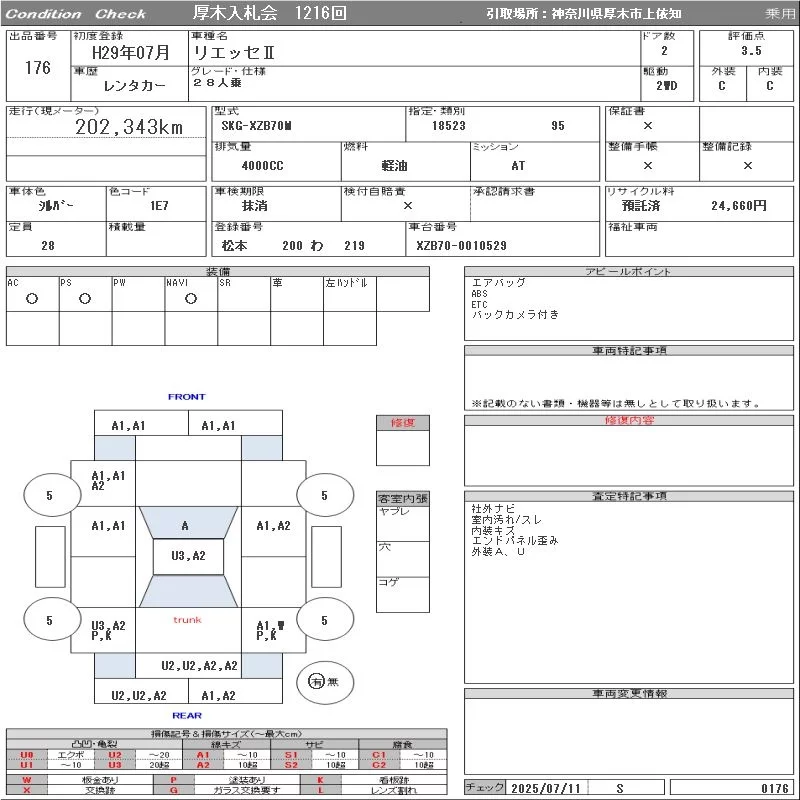The width and height of the screenshot is (800, 800).
Task: Click the transmission value AT
Action: 518,166
